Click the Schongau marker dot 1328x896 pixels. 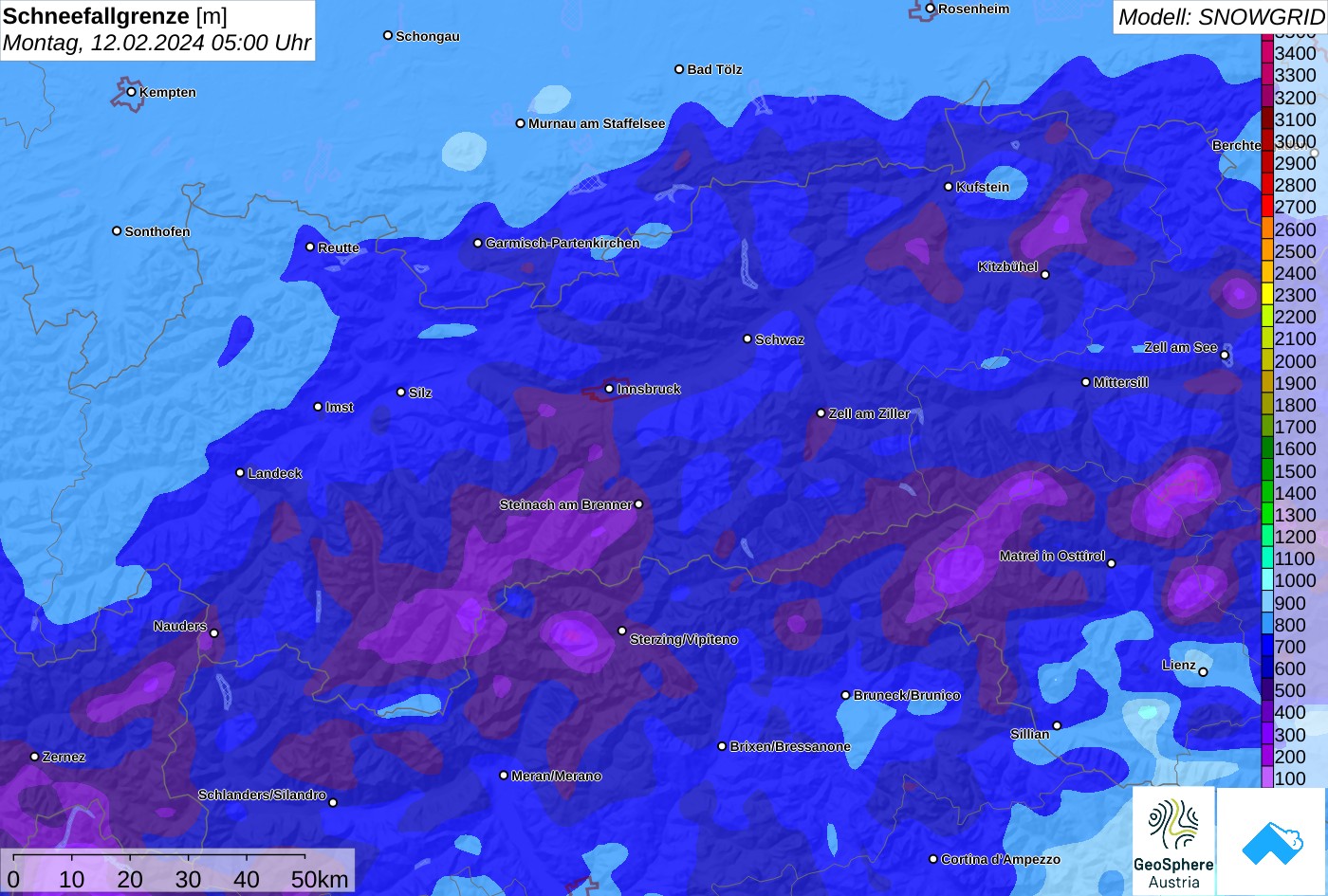388,35
